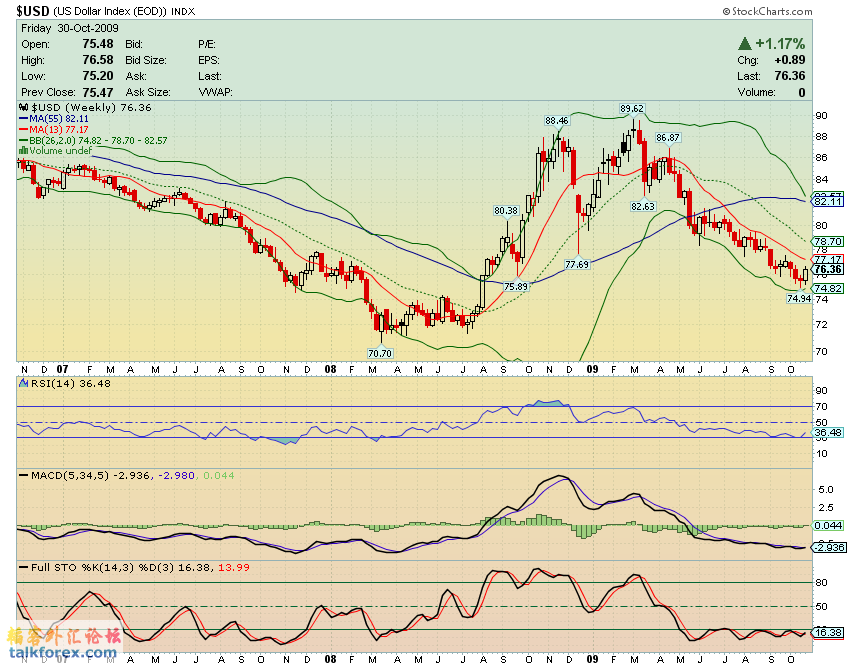Click the 'Volume undef' legend text
This screenshot has height=668, width=850.
point(61,151)
